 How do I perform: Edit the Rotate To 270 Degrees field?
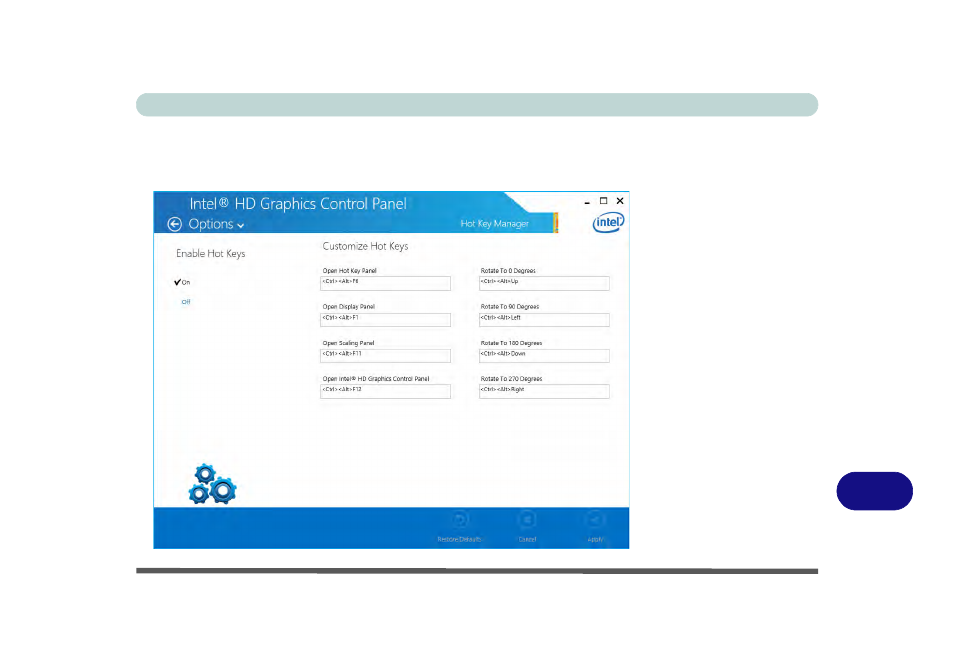coord(544,392)
